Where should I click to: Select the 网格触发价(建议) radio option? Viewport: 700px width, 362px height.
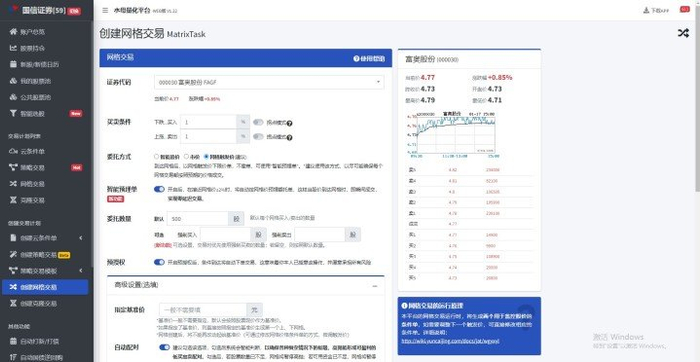pyautogui.click(x=206, y=157)
